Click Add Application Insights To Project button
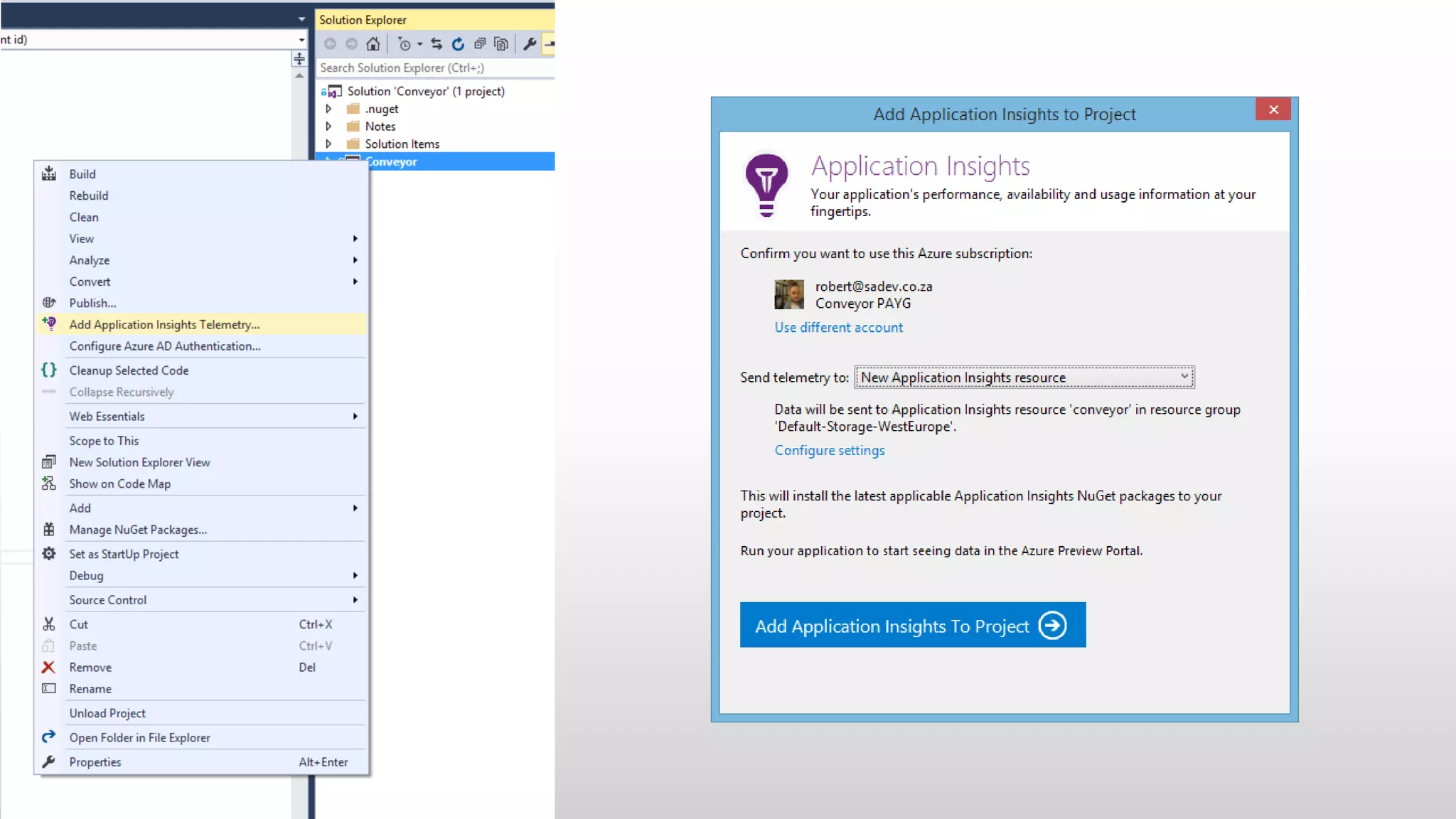Viewport: 1456px width, 819px height. (x=912, y=625)
